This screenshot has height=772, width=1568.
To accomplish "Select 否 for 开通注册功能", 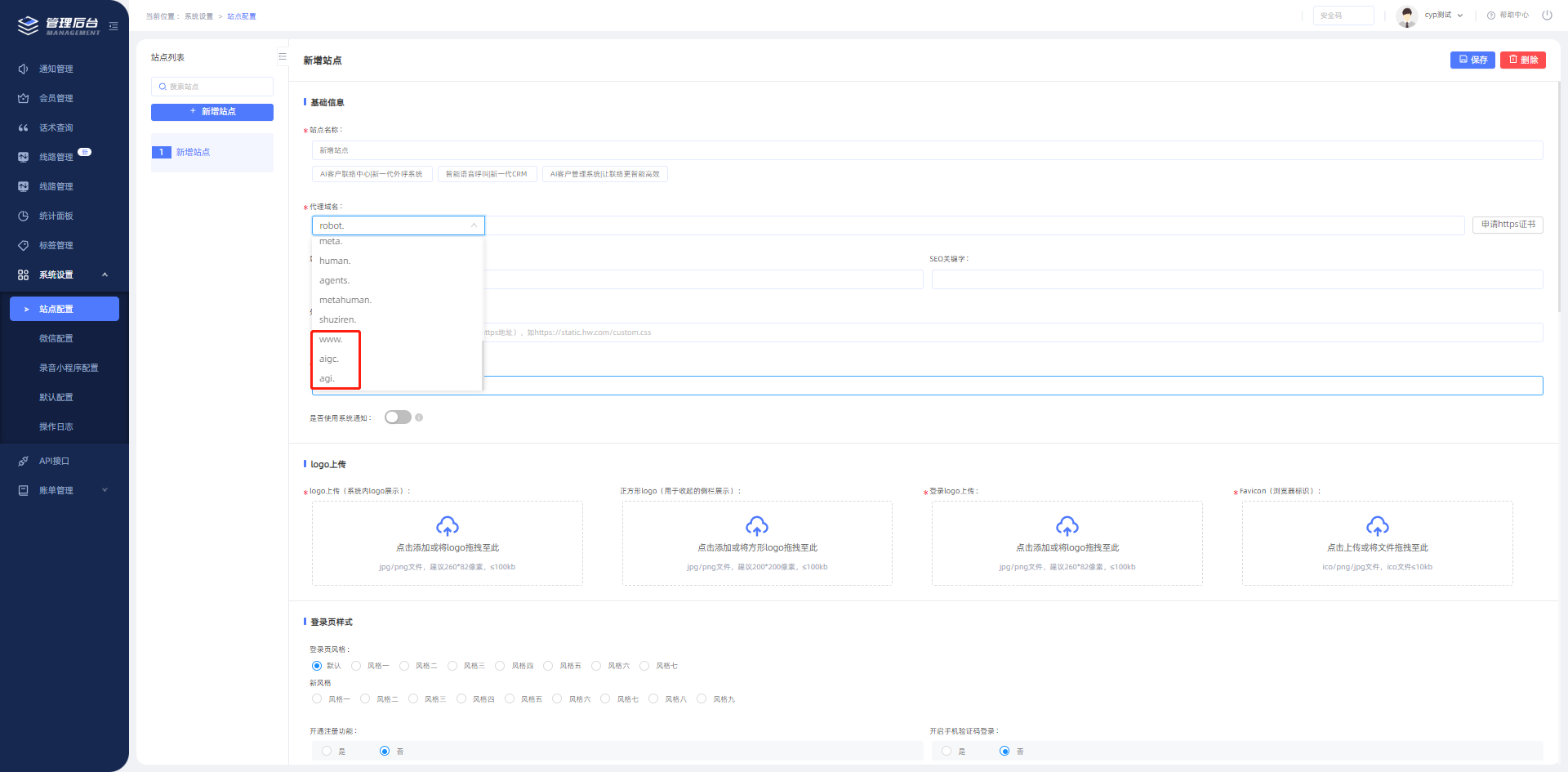I will click(385, 751).
